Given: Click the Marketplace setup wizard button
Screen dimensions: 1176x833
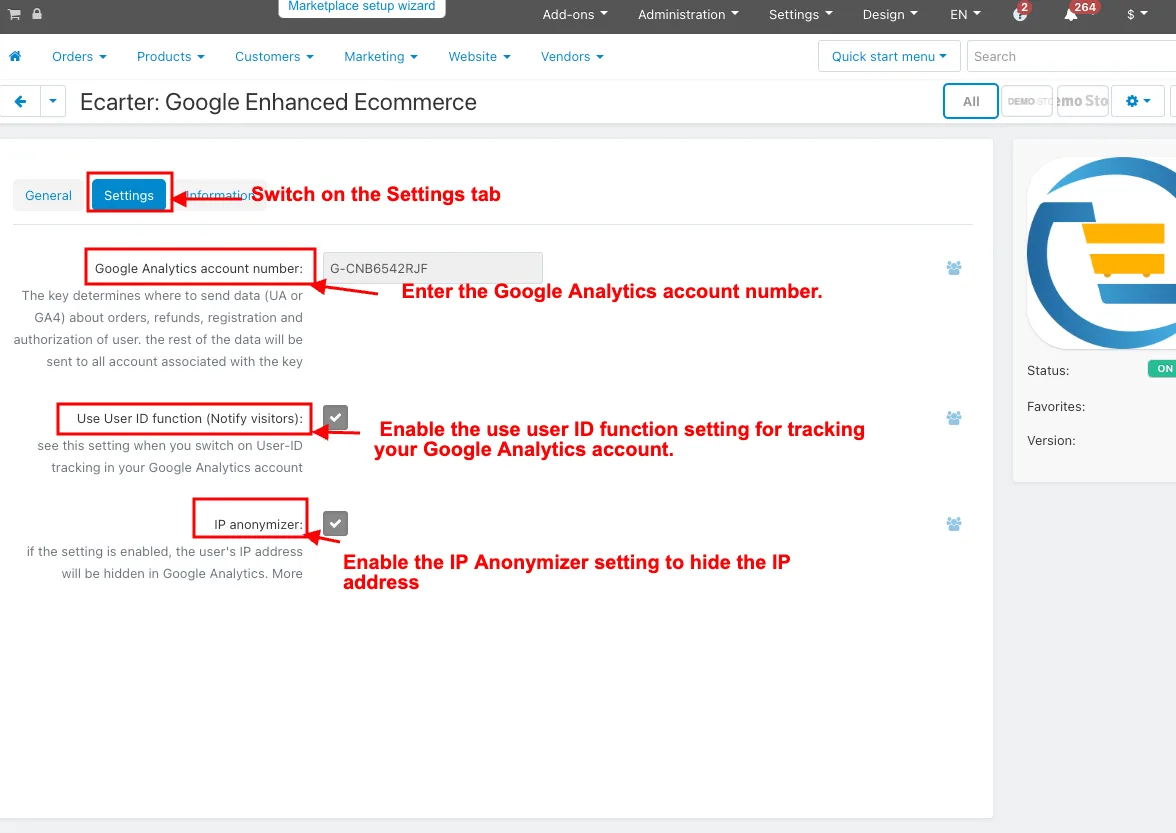Looking at the screenshot, I should (x=362, y=7).
